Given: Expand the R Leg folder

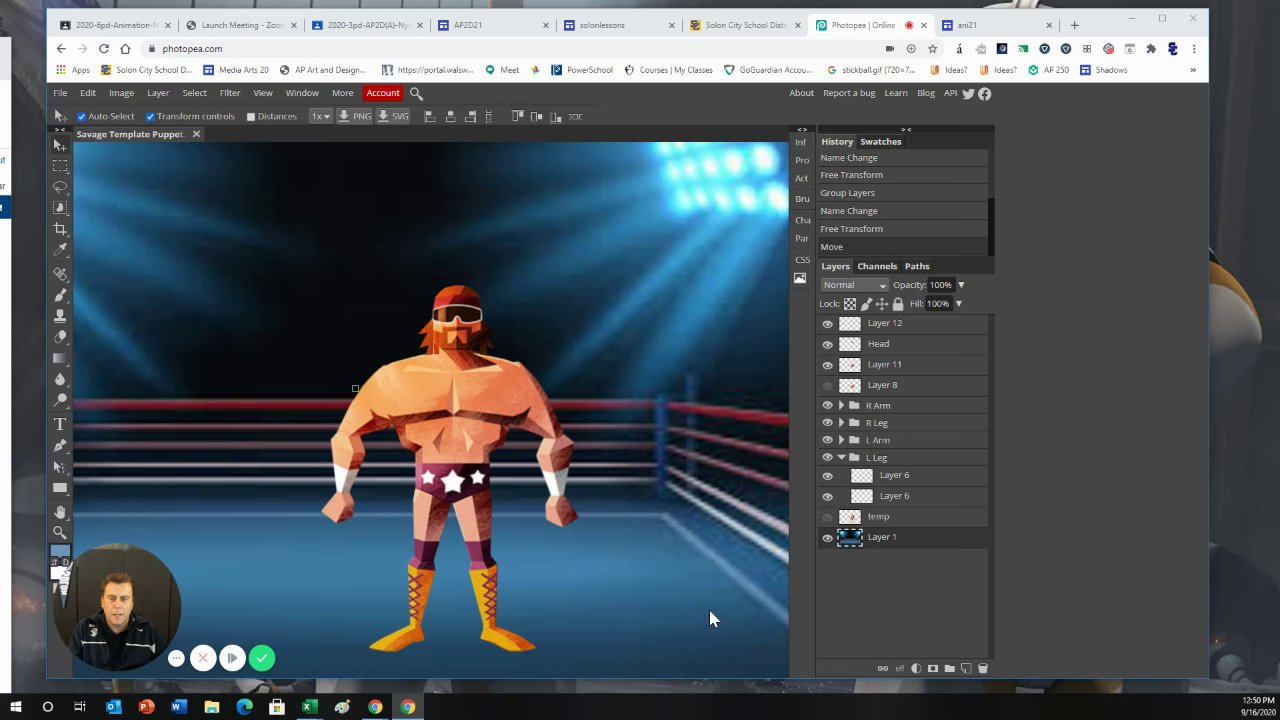Looking at the screenshot, I should [841, 423].
